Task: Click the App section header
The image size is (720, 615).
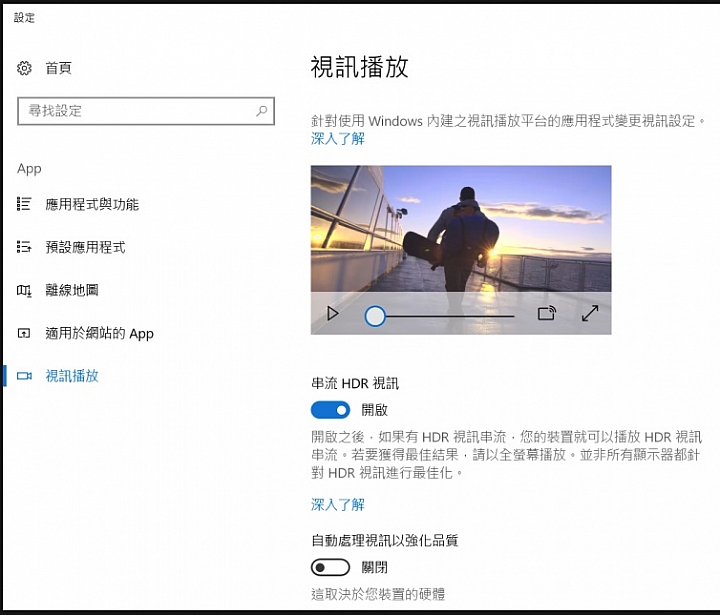Action: [x=29, y=169]
